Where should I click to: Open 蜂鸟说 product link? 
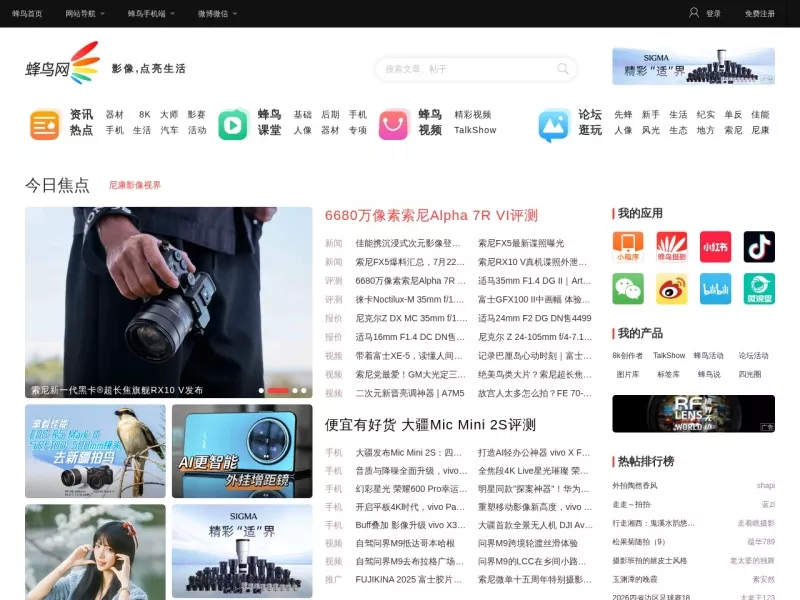pyautogui.click(x=709, y=374)
